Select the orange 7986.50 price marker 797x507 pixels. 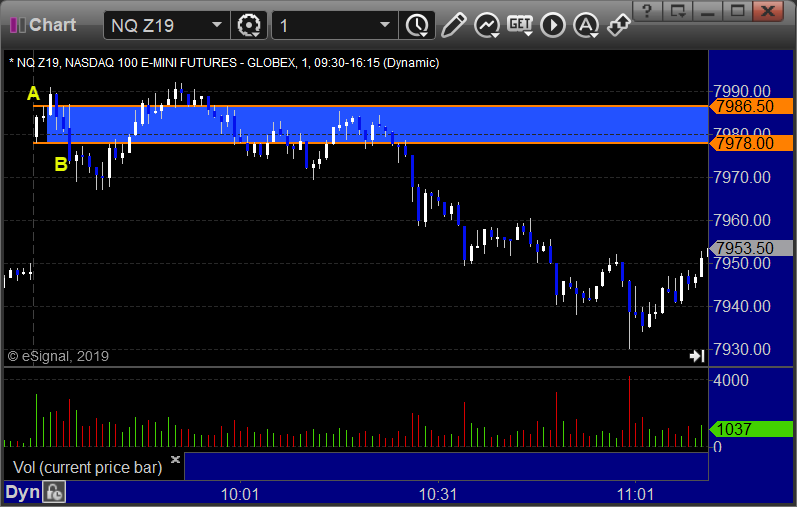[751, 106]
